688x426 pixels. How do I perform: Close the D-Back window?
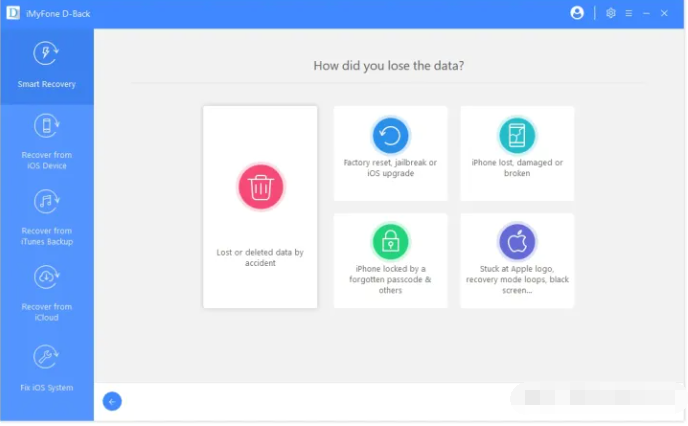coord(664,14)
